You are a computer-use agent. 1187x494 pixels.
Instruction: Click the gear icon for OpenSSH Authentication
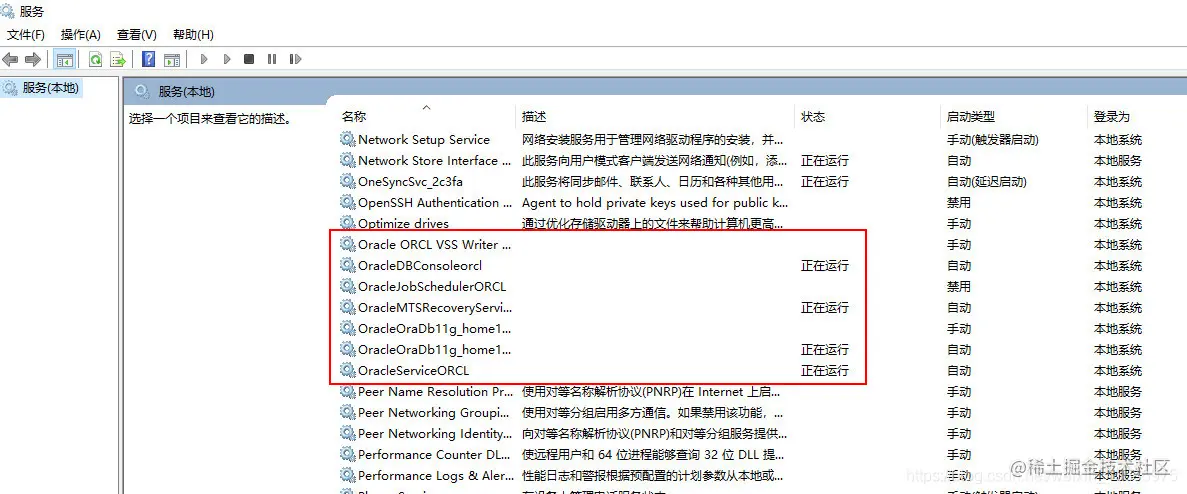(347, 203)
